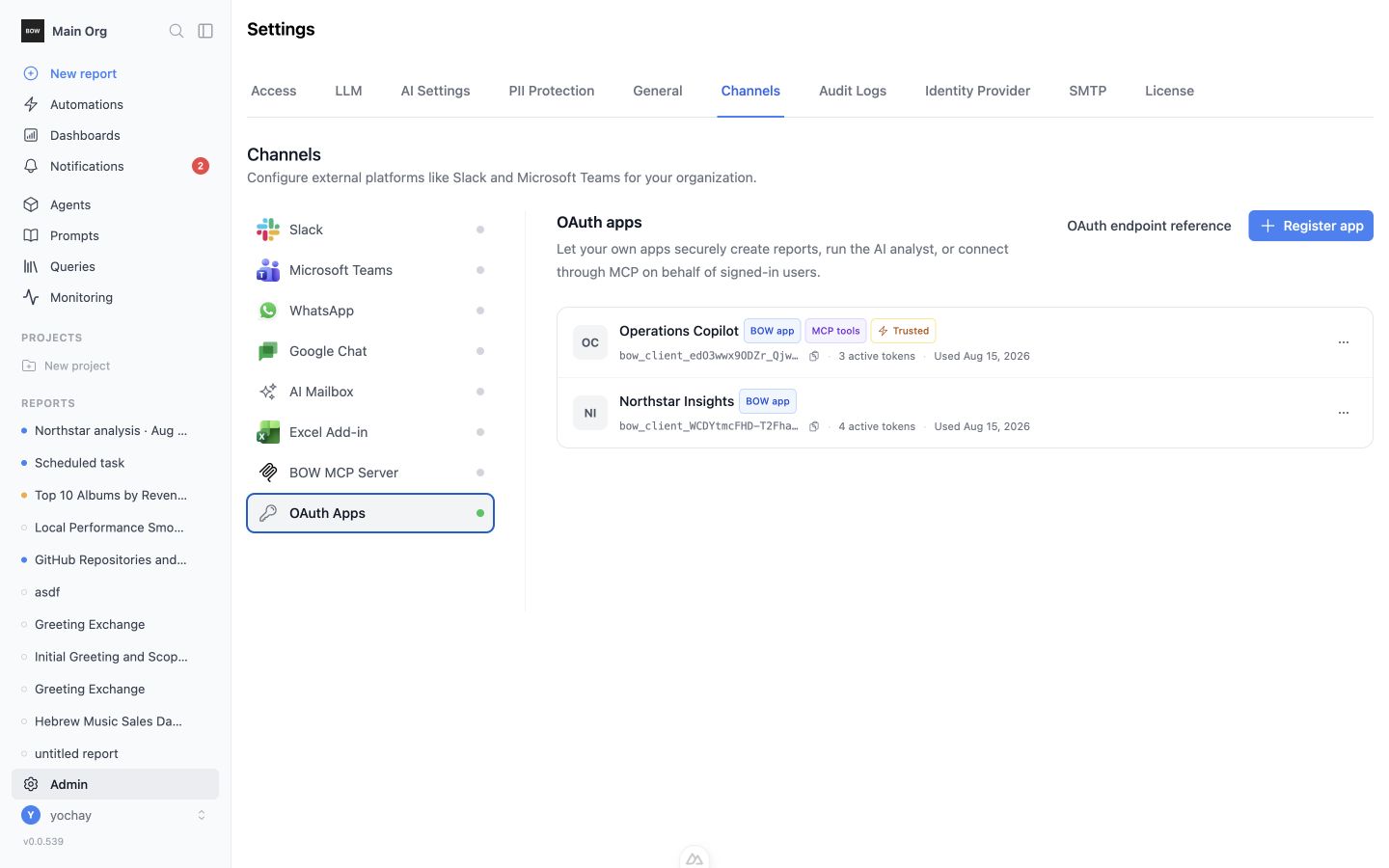This screenshot has height=868, width=1389.
Task: Open the yochay account switcher chevron
Action: pos(202,815)
